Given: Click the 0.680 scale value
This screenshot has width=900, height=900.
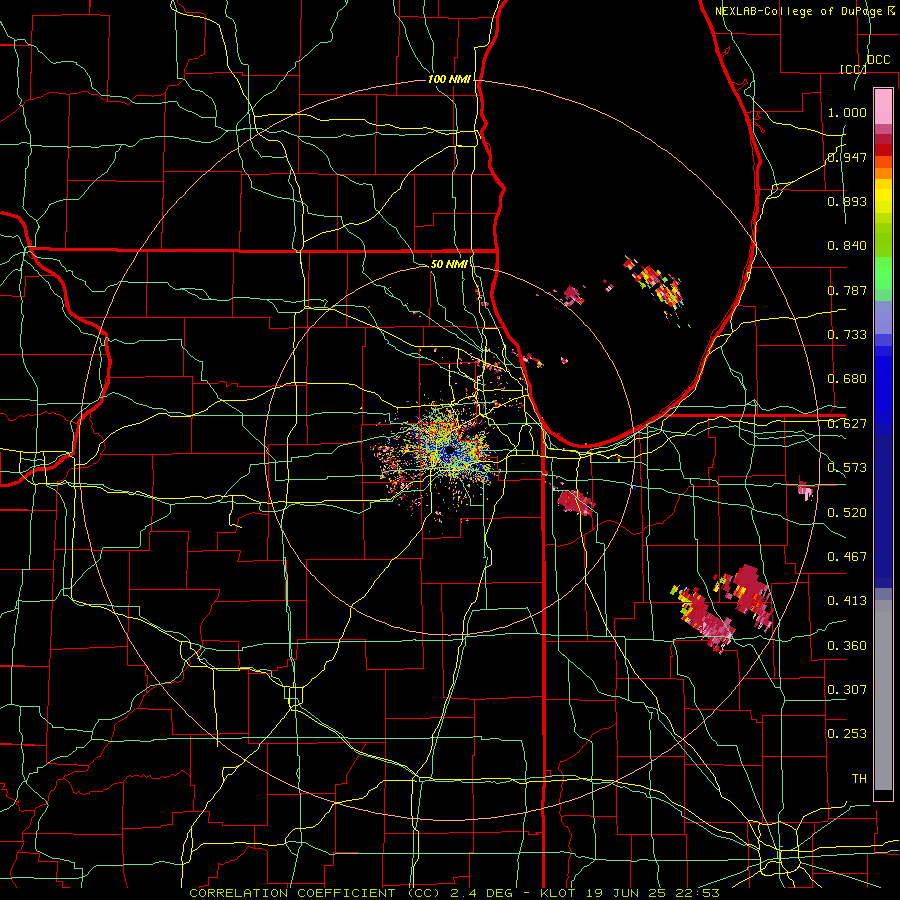Looking at the screenshot, I should tap(847, 379).
